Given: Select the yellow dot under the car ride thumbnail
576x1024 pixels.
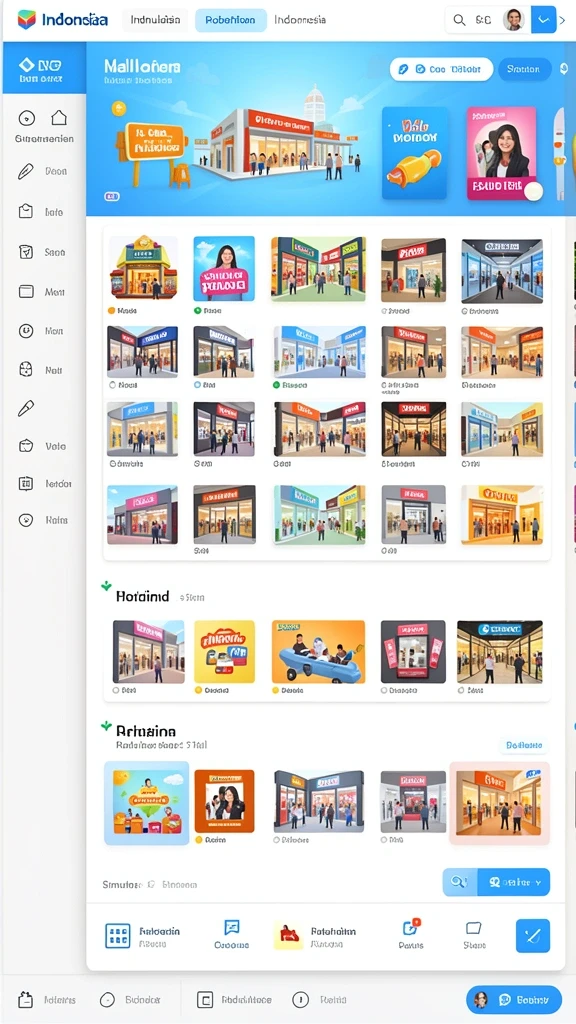Looking at the screenshot, I should (x=276, y=690).
